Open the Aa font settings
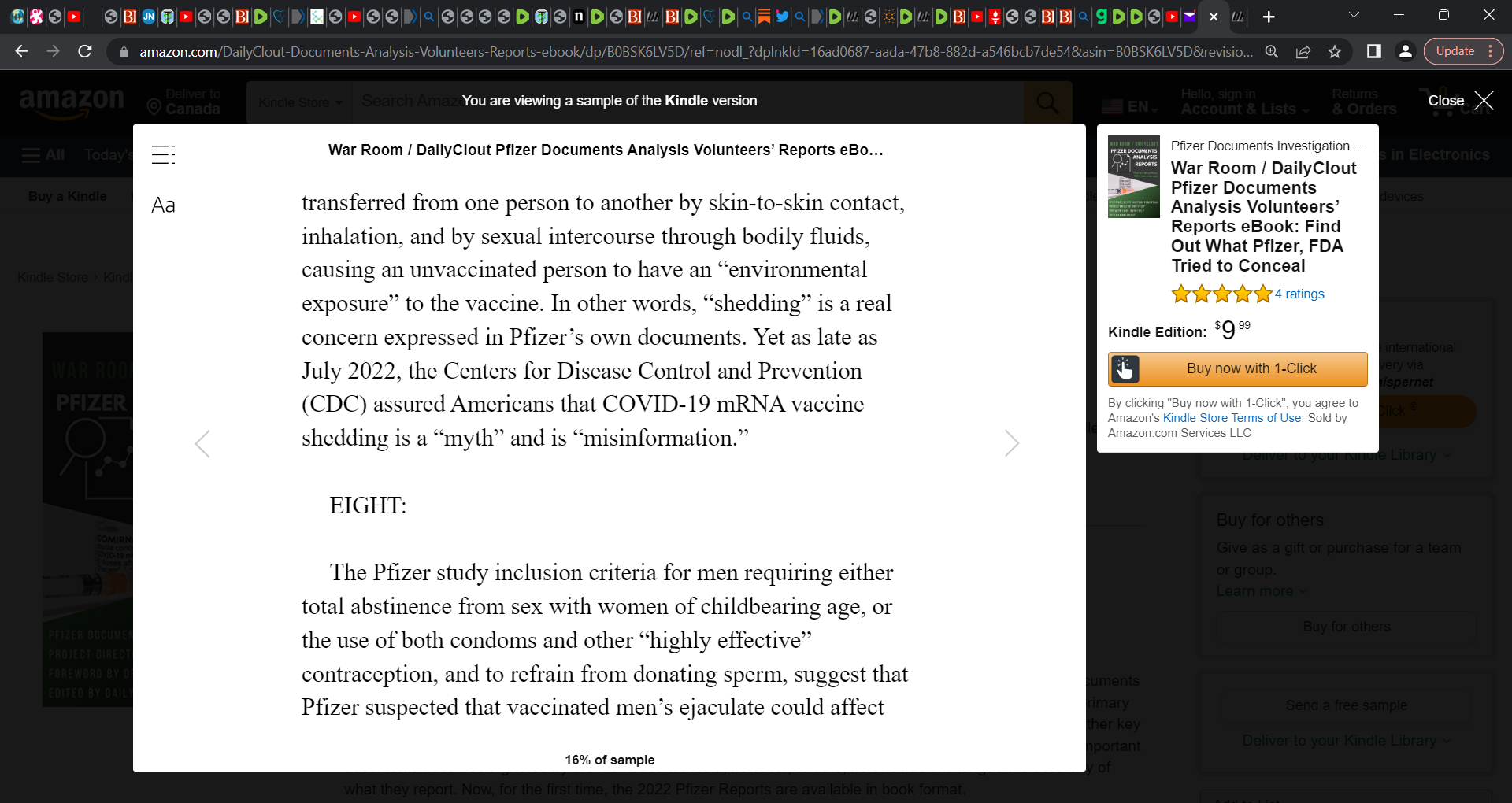Image resolution: width=1512 pixels, height=803 pixels. (163, 205)
